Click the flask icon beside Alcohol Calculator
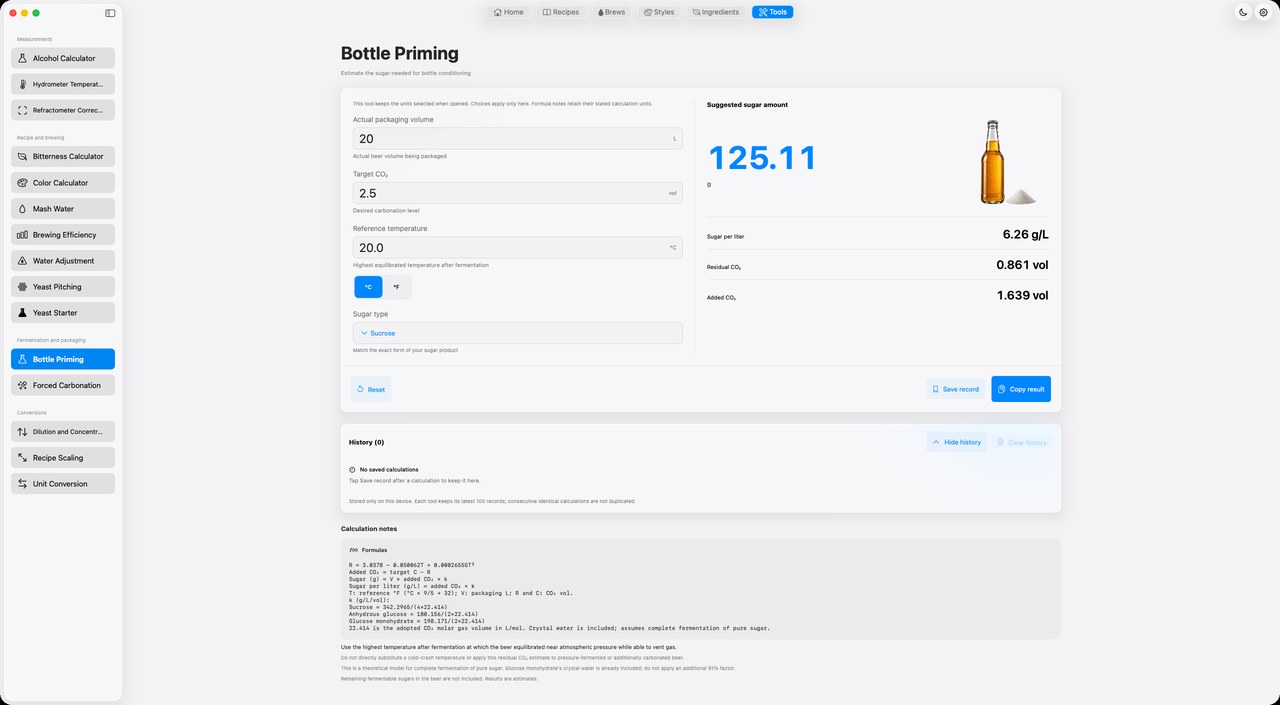 pos(23,59)
